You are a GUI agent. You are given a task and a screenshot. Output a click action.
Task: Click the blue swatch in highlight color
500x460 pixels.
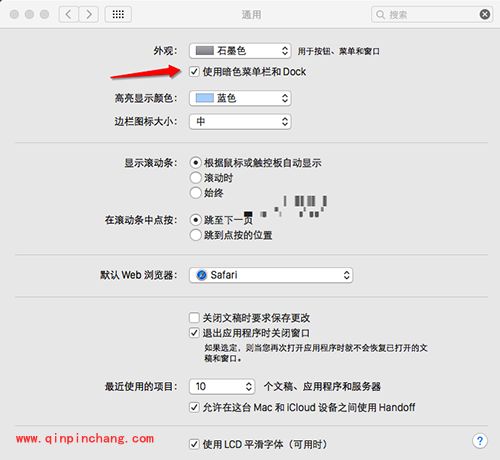click(x=204, y=98)
